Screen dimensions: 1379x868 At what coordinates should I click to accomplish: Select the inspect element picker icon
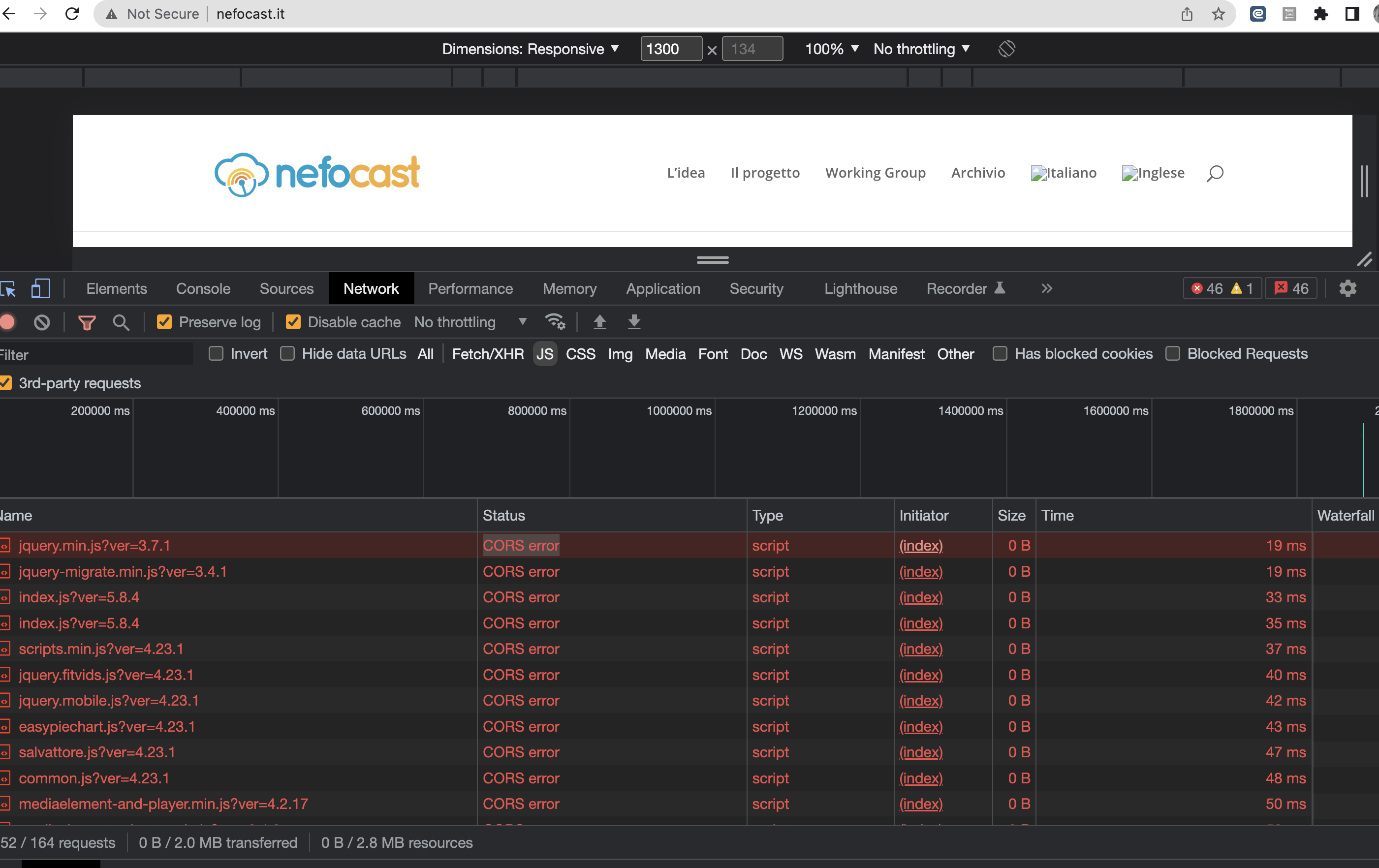pos(8,288)
